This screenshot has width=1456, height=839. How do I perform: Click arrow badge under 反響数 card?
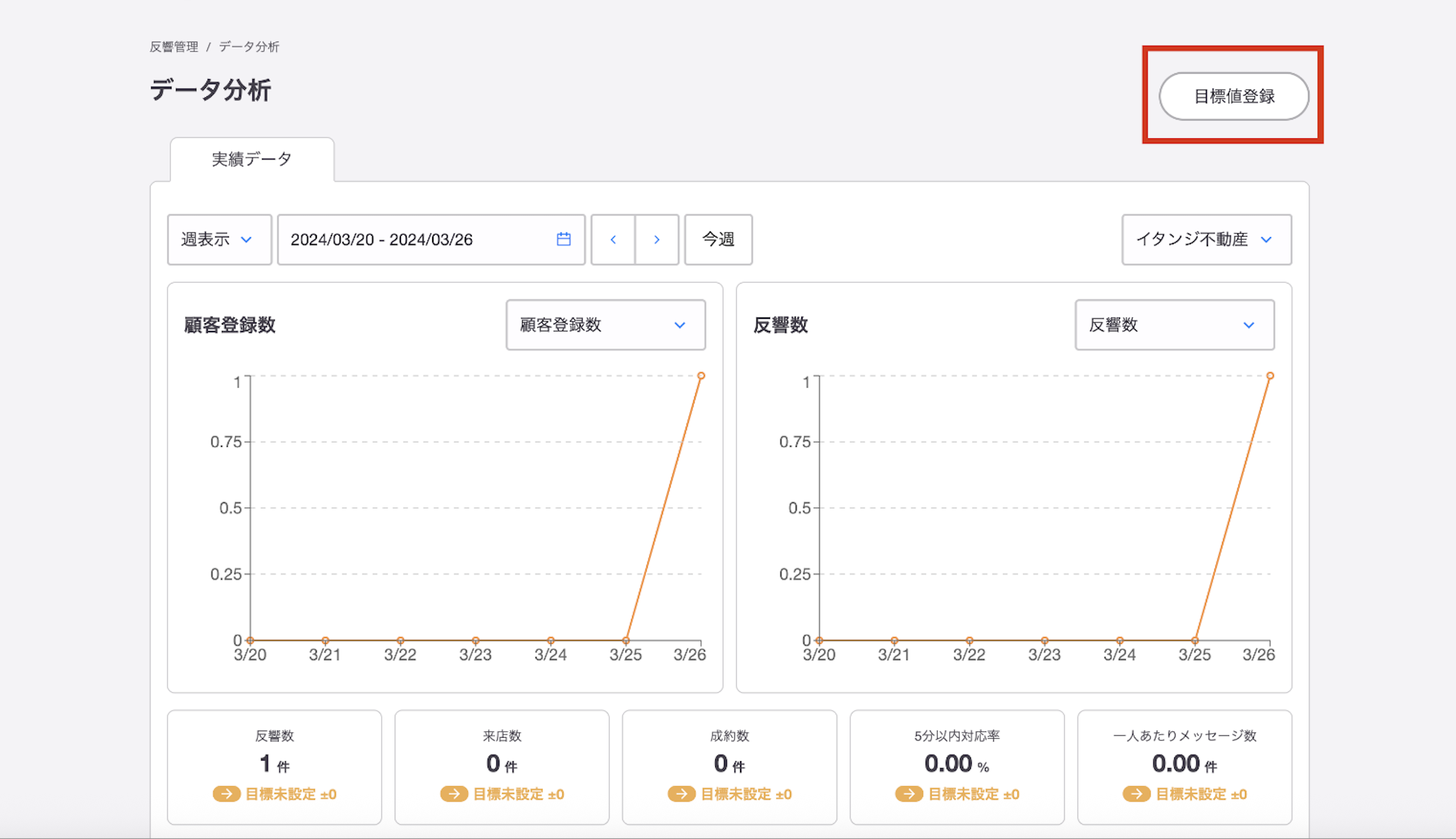226,794
